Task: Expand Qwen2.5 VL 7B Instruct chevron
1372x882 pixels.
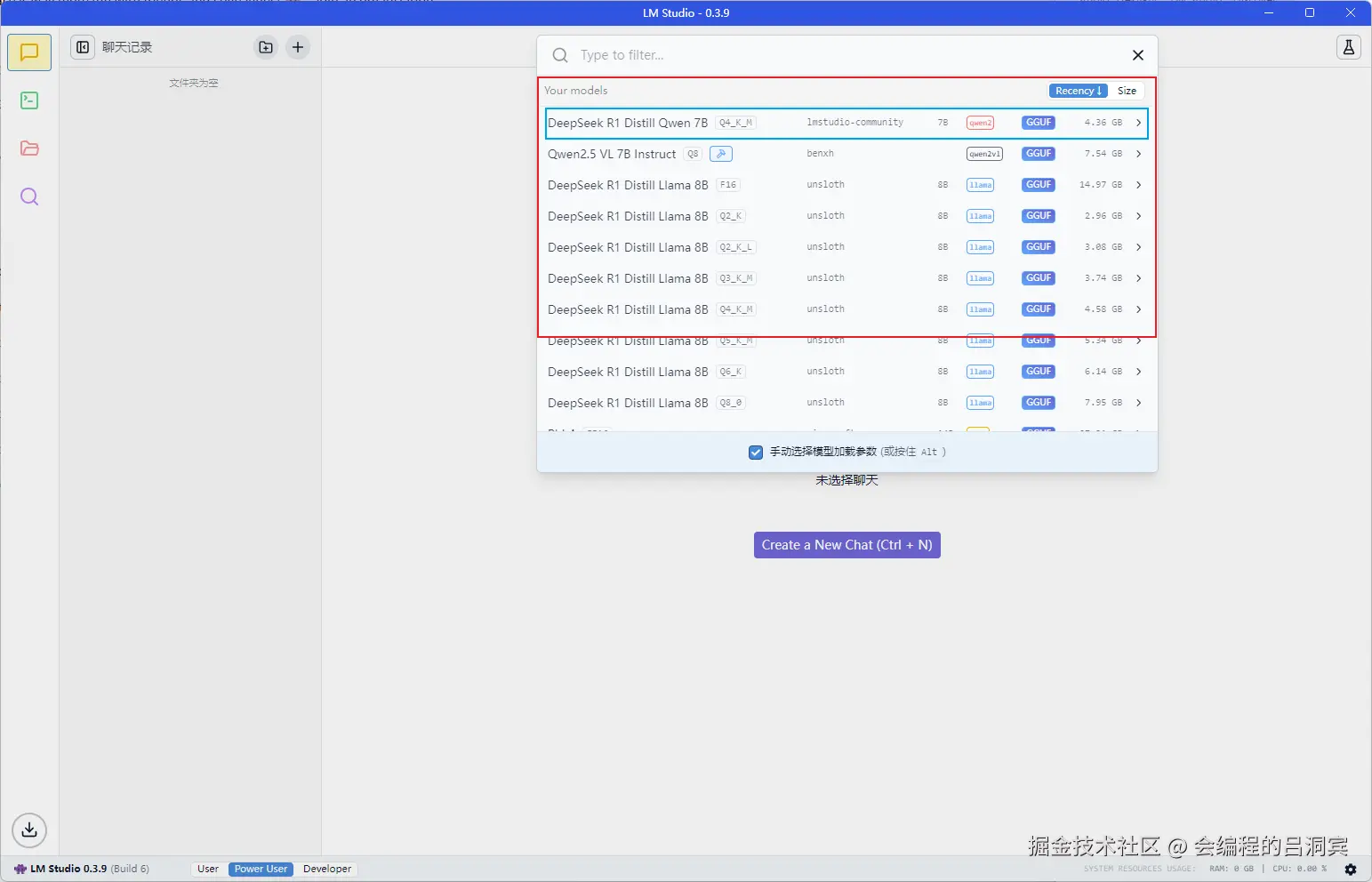Action: tap(1138, 154)
